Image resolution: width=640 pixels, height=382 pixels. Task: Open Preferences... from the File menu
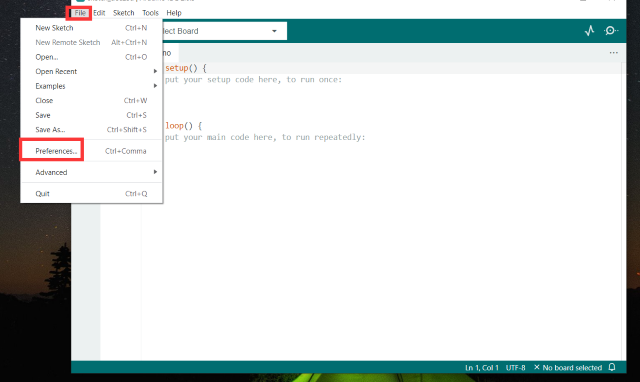coord(91,151)
